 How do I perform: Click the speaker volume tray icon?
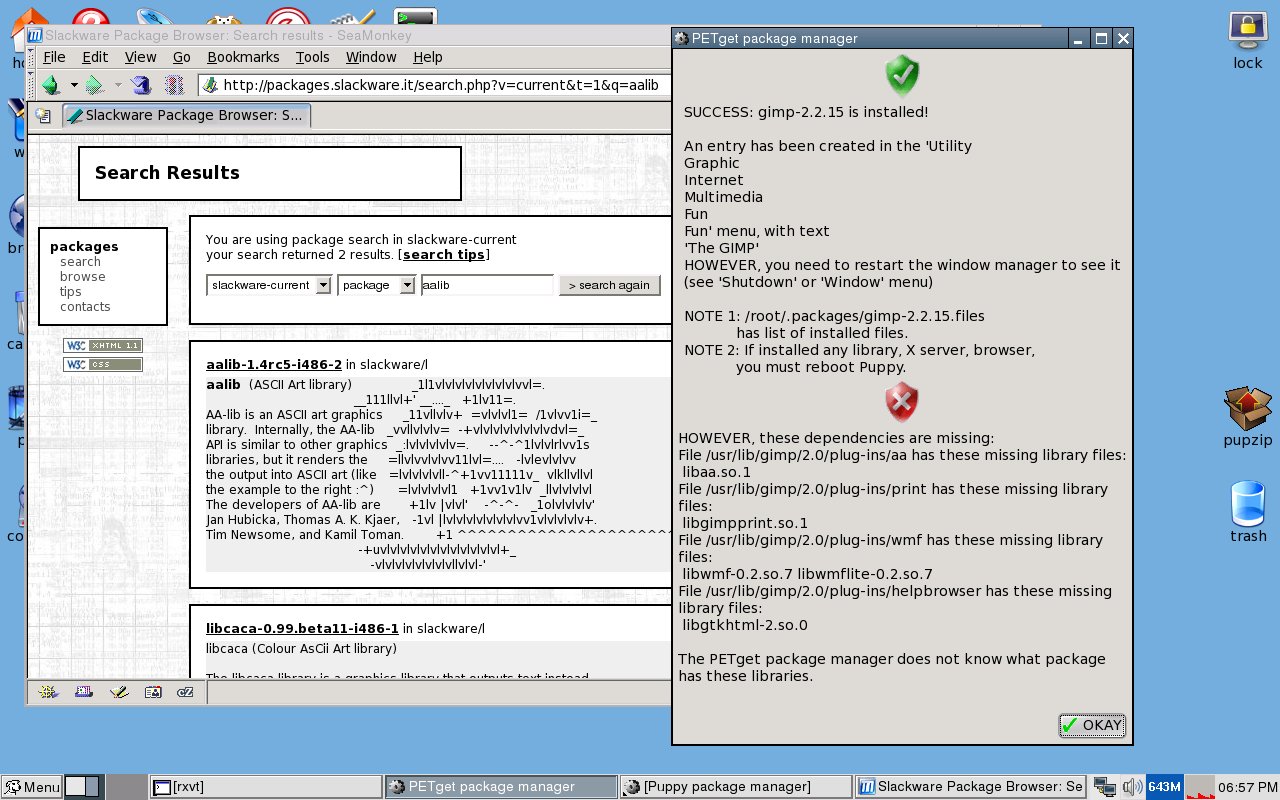click(x=1133, y=787)
